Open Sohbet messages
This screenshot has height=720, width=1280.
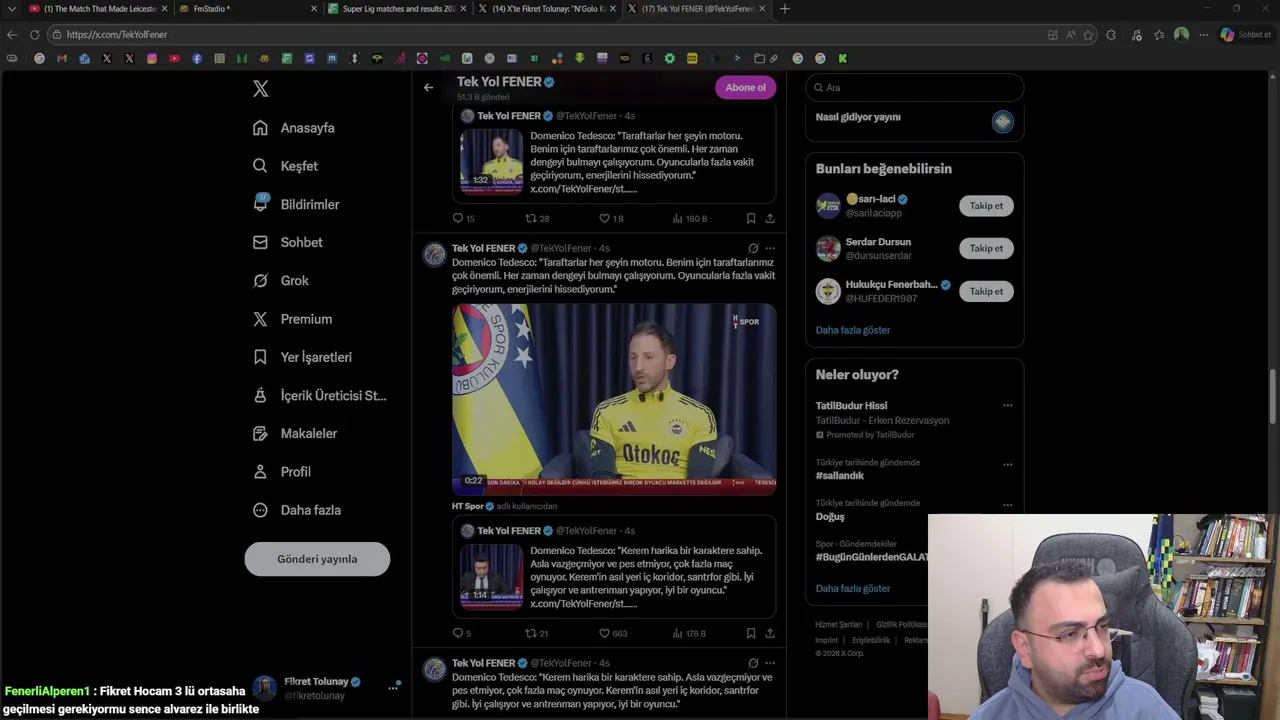pos(287,242)
